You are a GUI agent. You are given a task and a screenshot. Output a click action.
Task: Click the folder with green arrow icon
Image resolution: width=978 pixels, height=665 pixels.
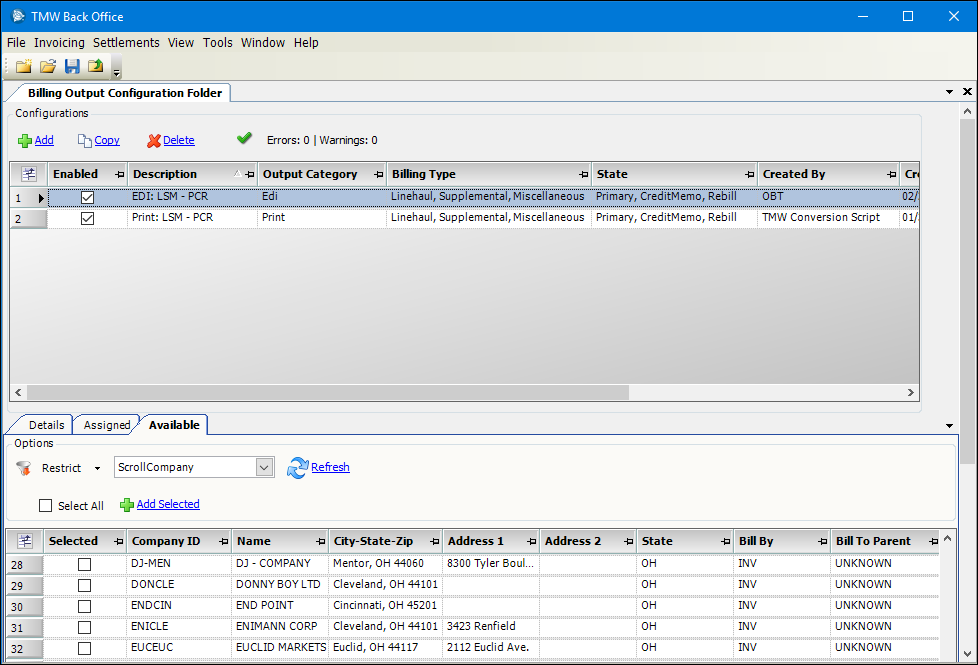[96, 67]
